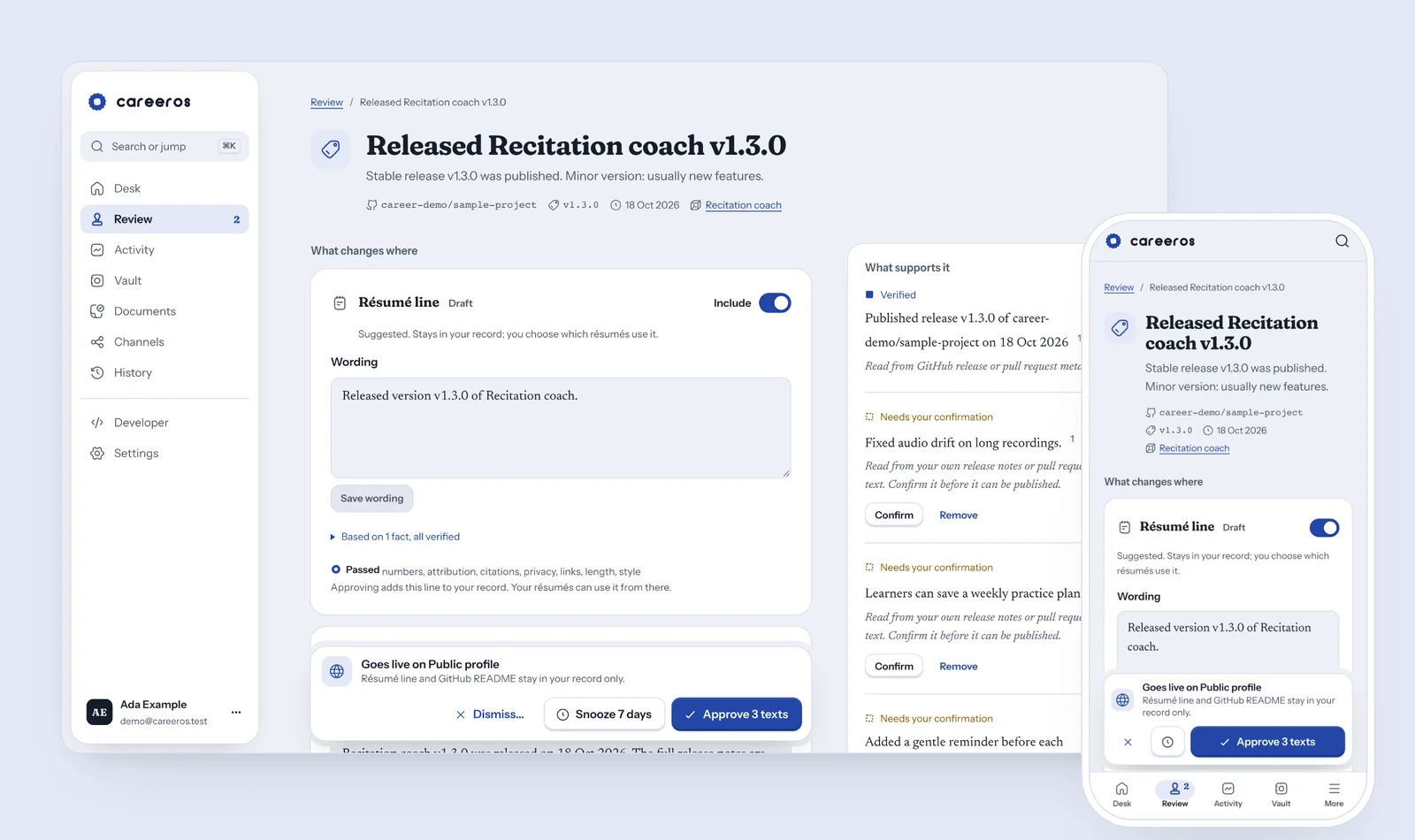Image resolution: width=1415 pixels, height=840 pixels.
Task: Go to Documents in the sidebar
Action: tap(164, 311)
